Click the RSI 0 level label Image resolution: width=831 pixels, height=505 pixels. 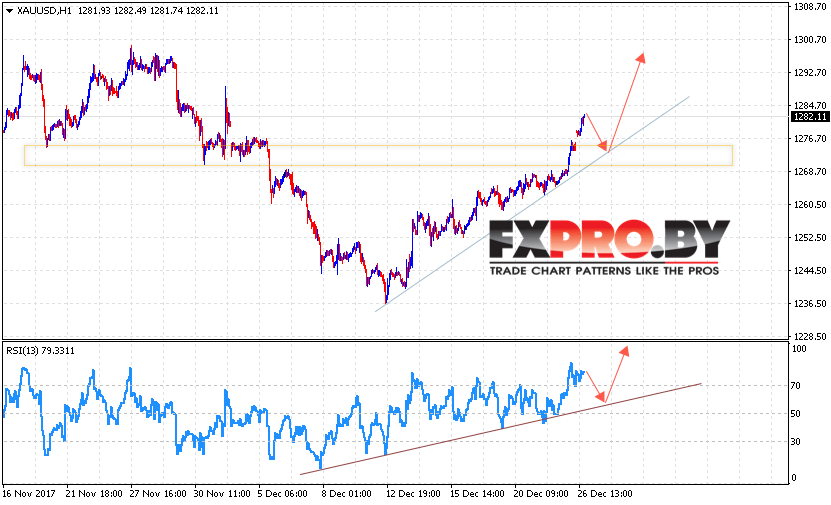pyautogui.click(x=794, y=477)
